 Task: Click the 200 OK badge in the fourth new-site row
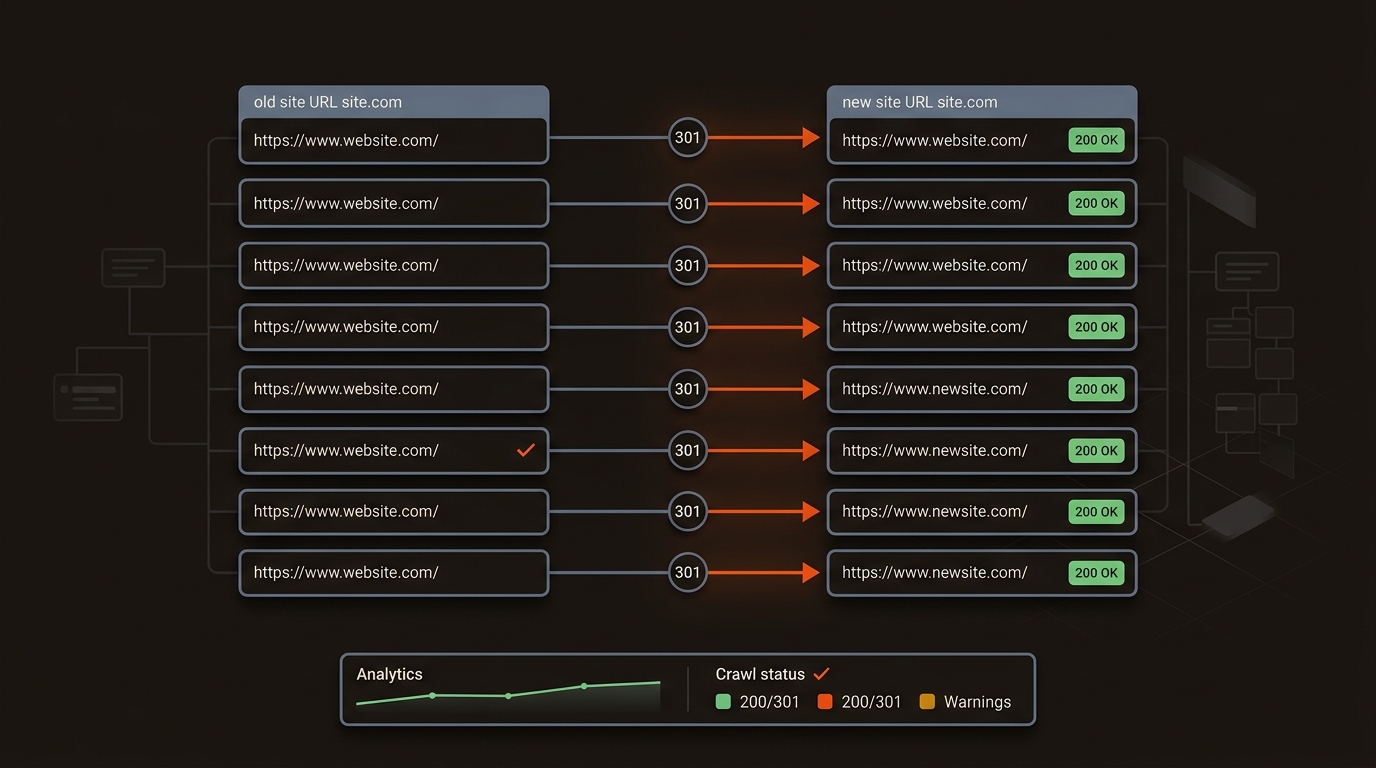[x=1096, y=327]
